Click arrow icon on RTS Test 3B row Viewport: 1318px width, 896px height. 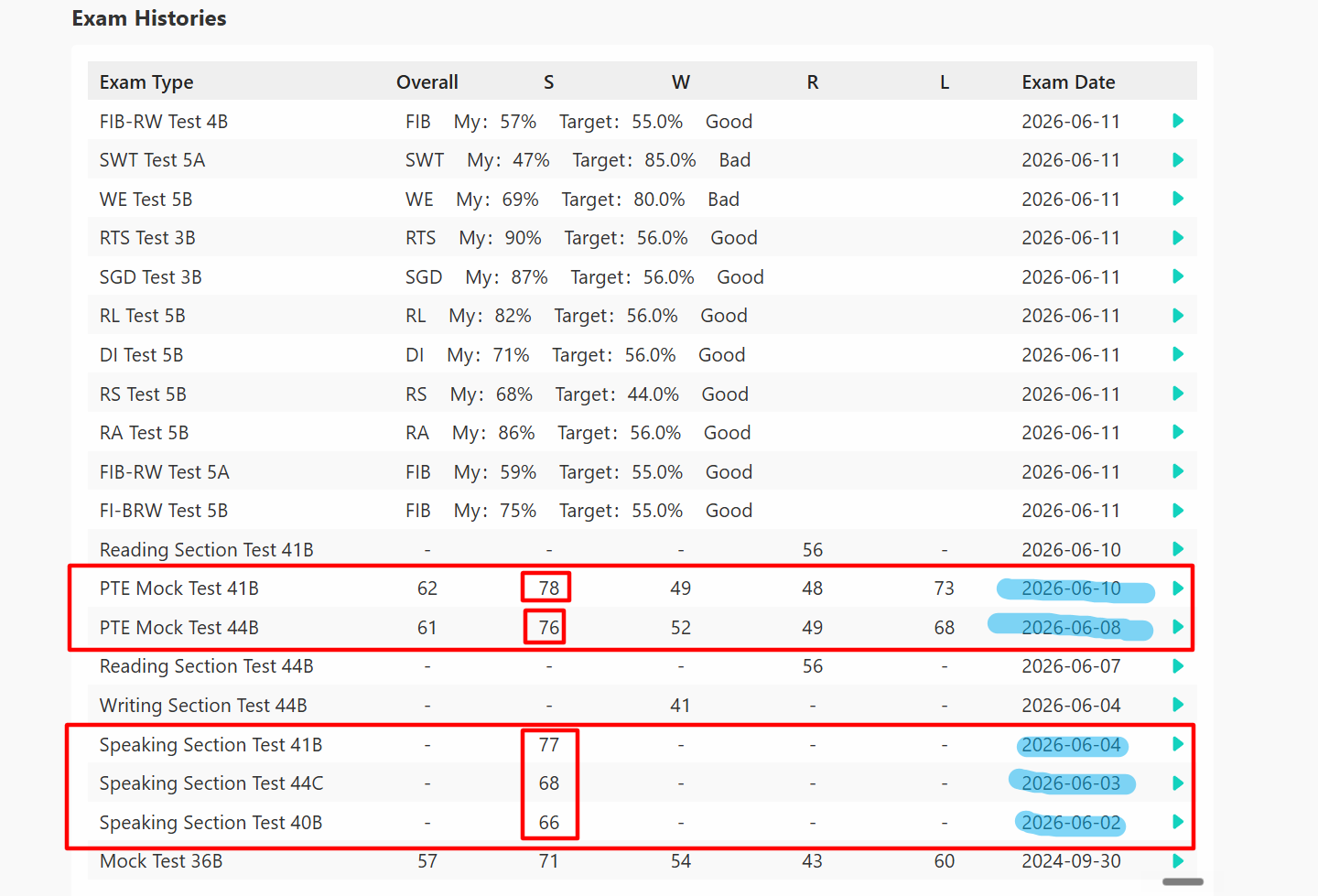point(1178,238)
